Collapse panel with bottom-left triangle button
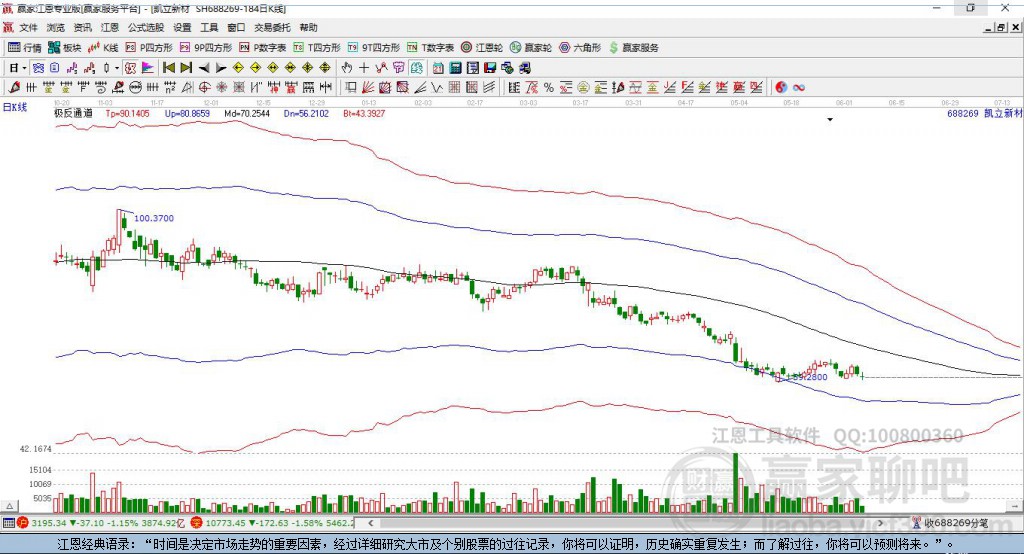Screen dimensions: 1024x554 tap(9, 506)
